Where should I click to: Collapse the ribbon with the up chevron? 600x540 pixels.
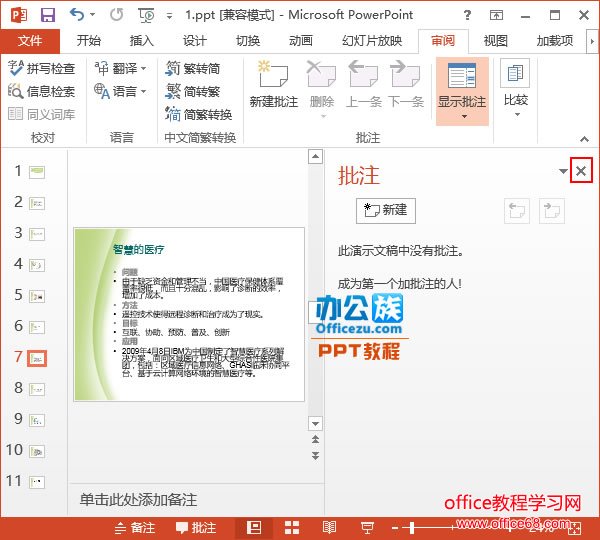click(584, 139)
